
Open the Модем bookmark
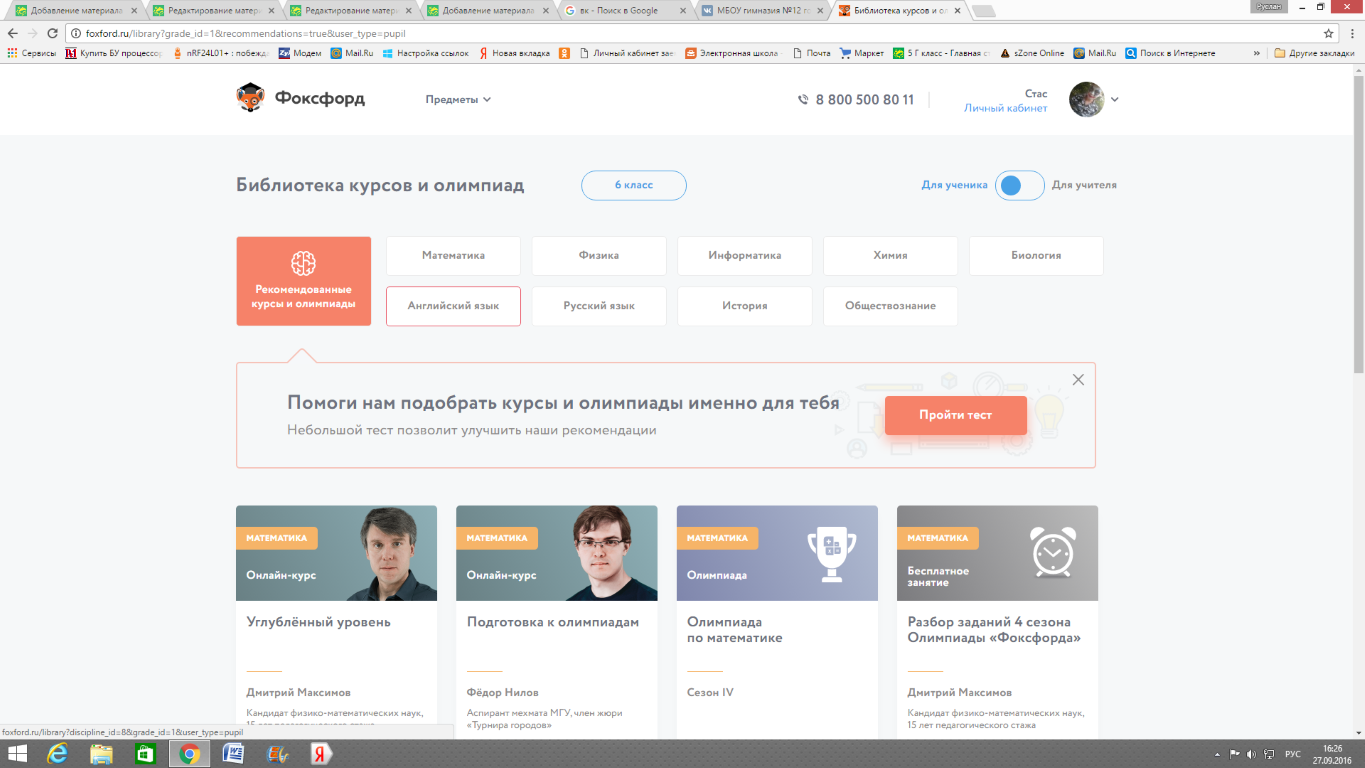[x=300, y=53]
